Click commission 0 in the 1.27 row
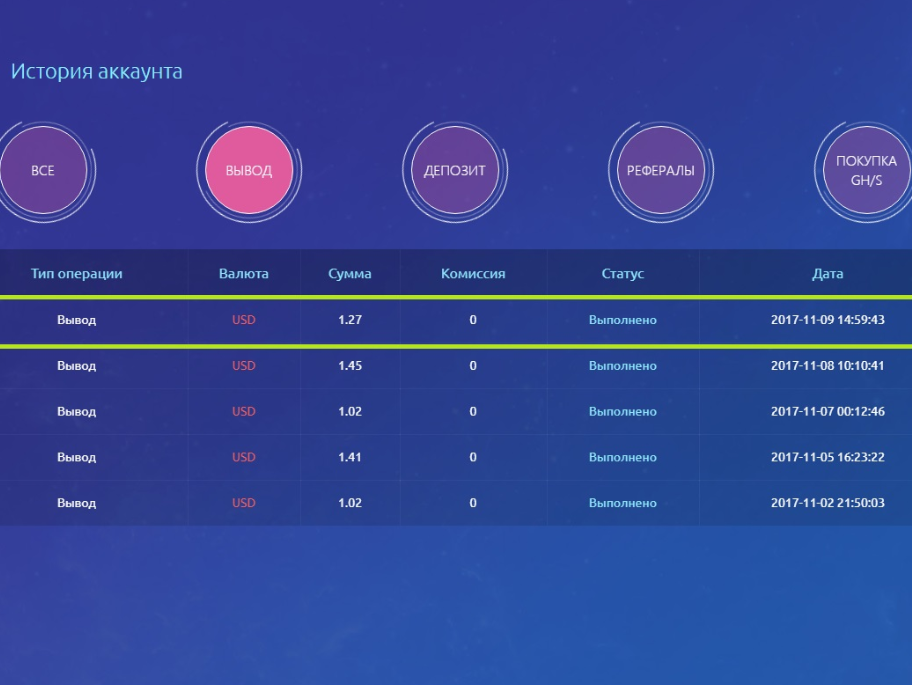The width and height of the screenshot is (912, 685). 473,320
